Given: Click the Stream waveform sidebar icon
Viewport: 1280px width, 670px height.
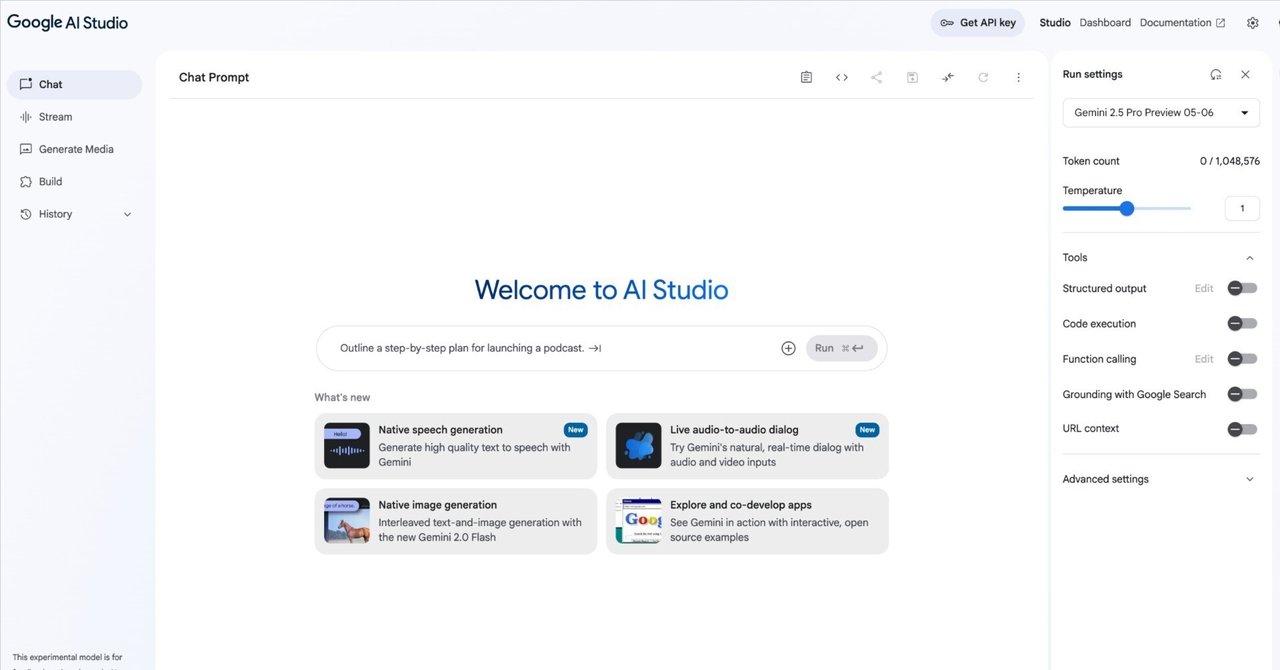Looking at the screenshot, I should [x=26, y=117].
